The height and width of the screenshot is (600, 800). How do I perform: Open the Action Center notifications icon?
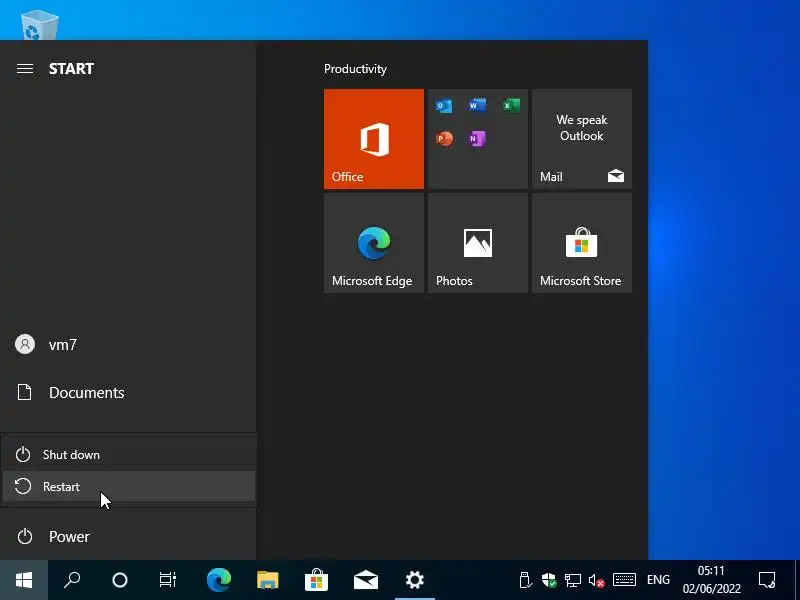[767, 580]
